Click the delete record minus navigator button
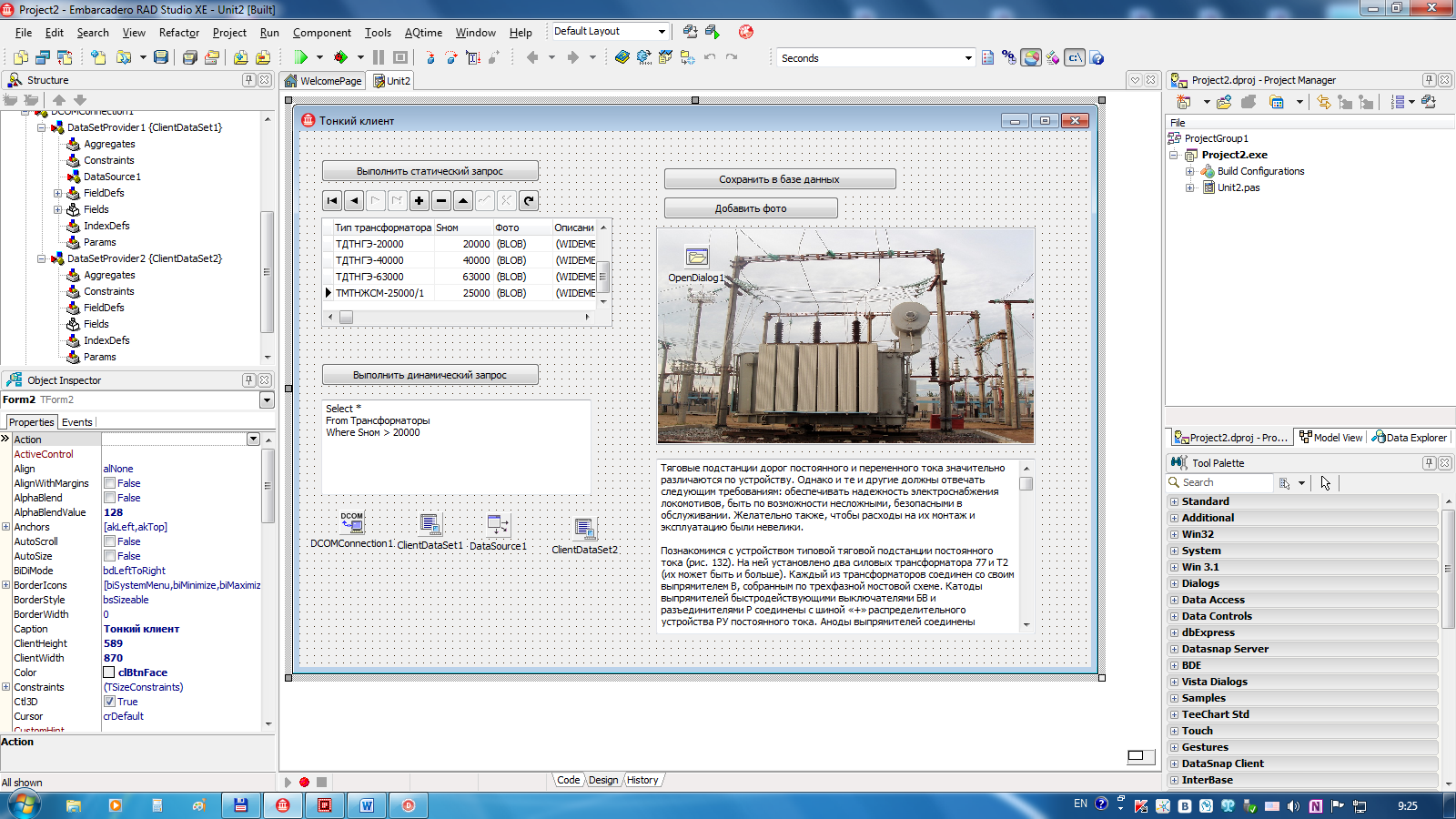The height and width of the screenshot is (819, 1456). pyautogui.click(x=441, y=200)
